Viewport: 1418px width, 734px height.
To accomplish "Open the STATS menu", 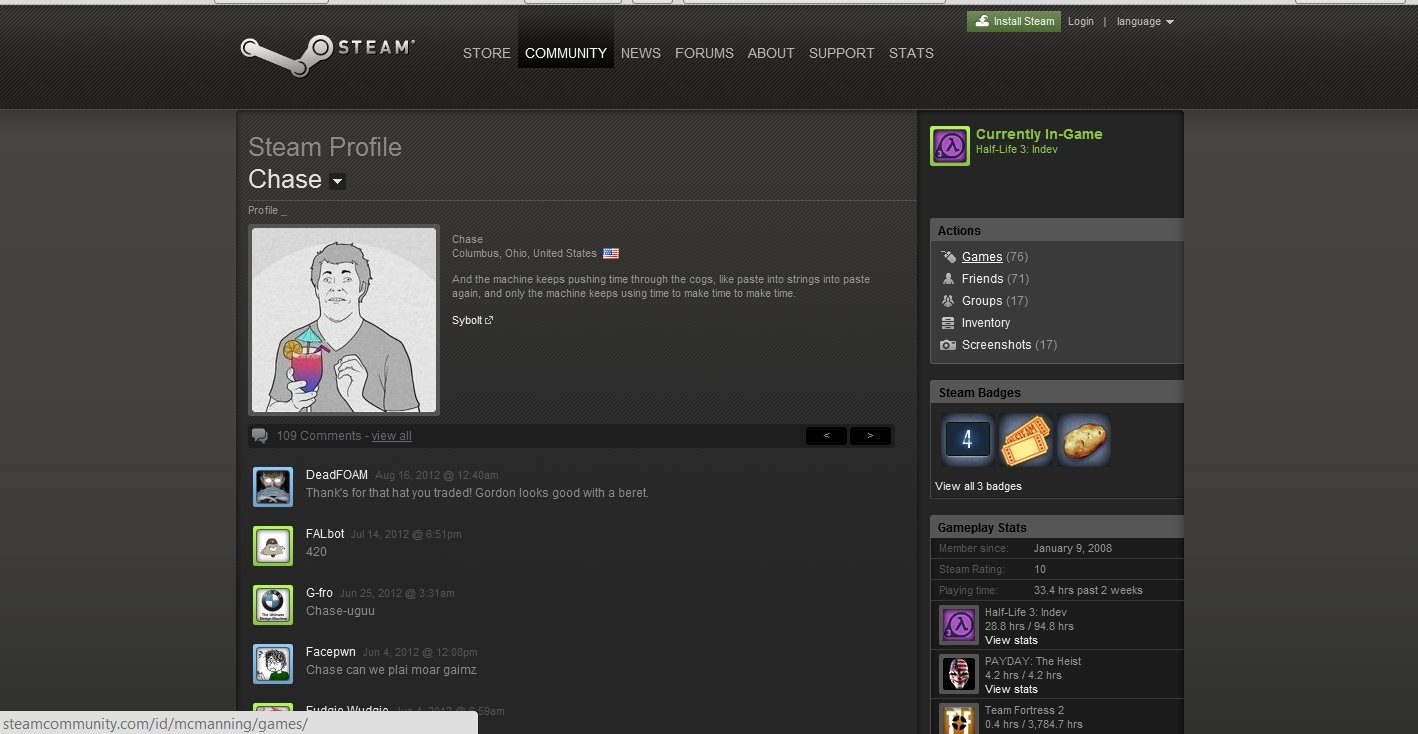I will [911, 53].
